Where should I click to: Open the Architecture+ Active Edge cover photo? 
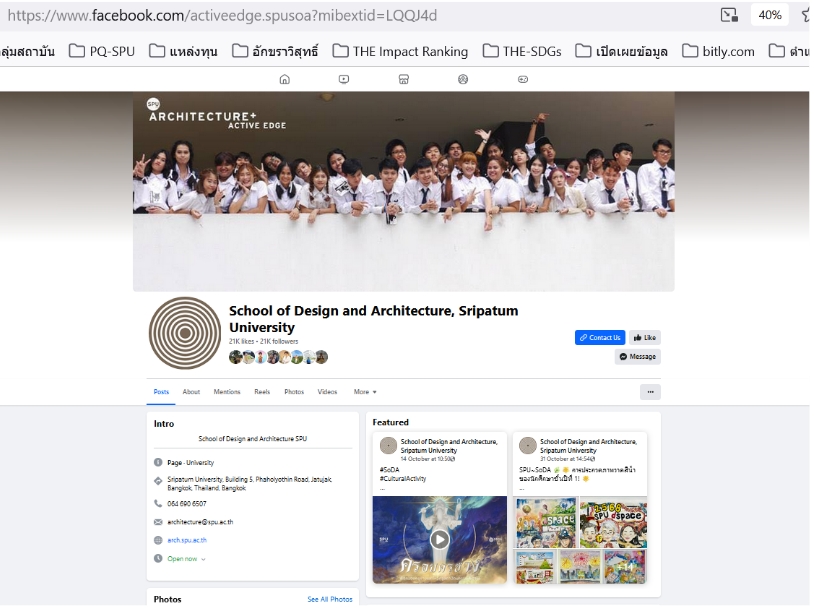[404, 192]
